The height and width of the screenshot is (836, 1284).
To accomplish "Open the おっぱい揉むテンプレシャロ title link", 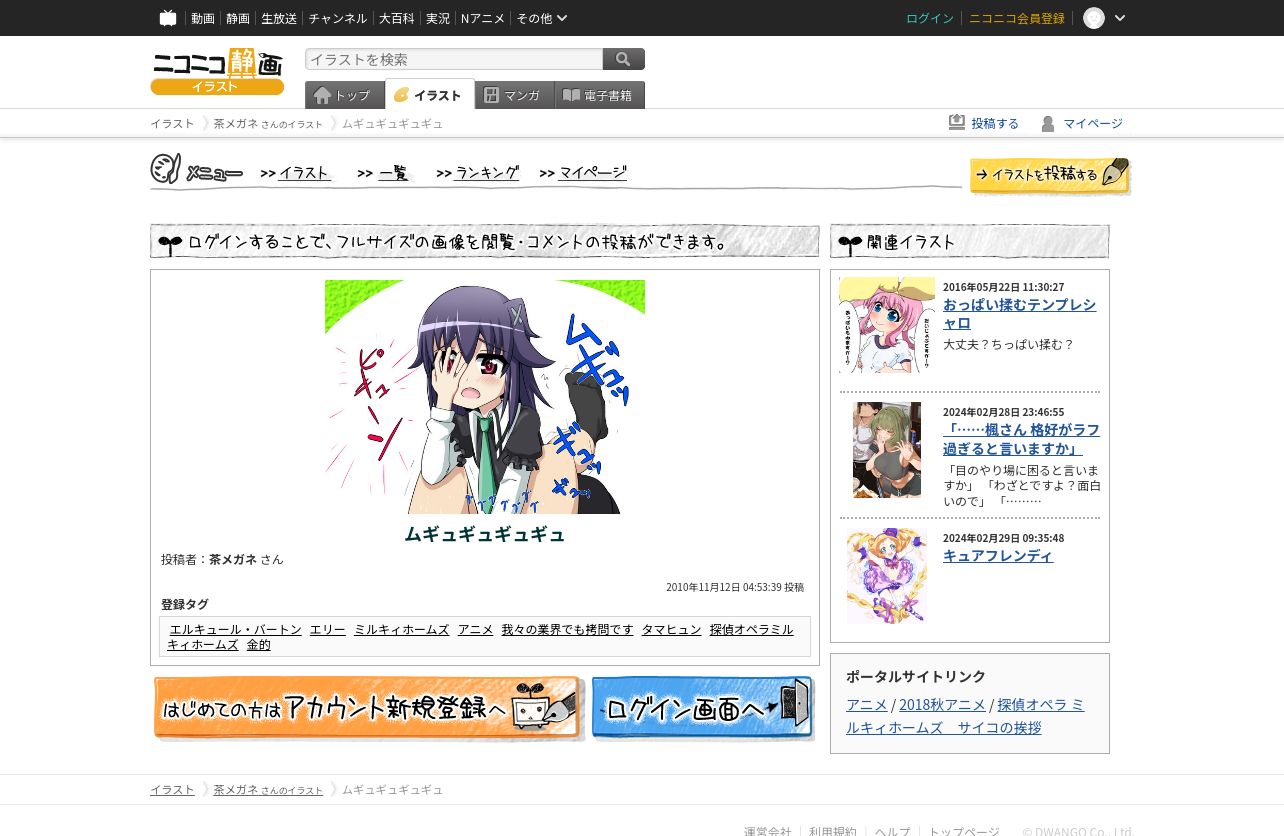I will point(1019,314).
